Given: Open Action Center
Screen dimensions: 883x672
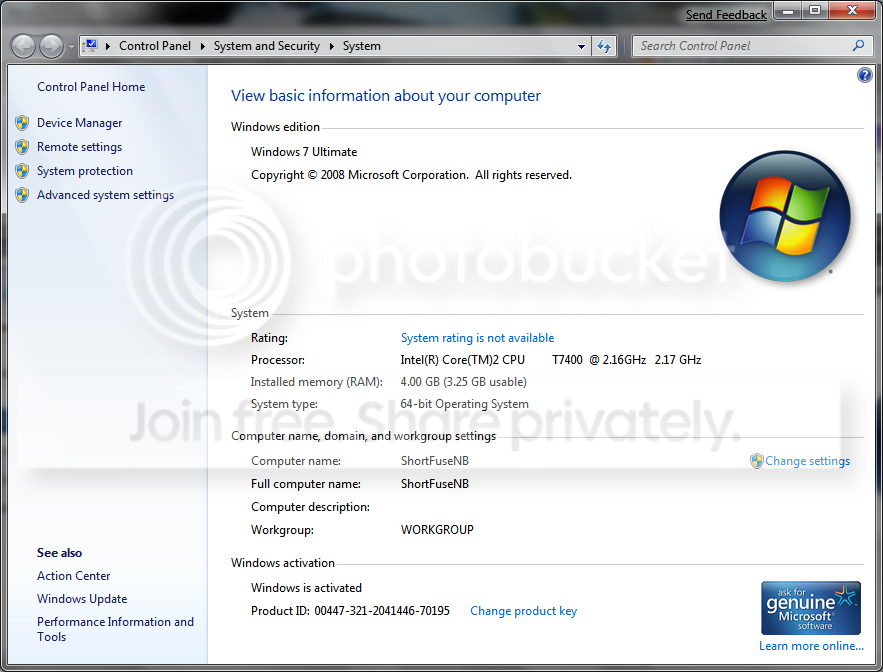Looking at the screenshot, I should point(74,576).
